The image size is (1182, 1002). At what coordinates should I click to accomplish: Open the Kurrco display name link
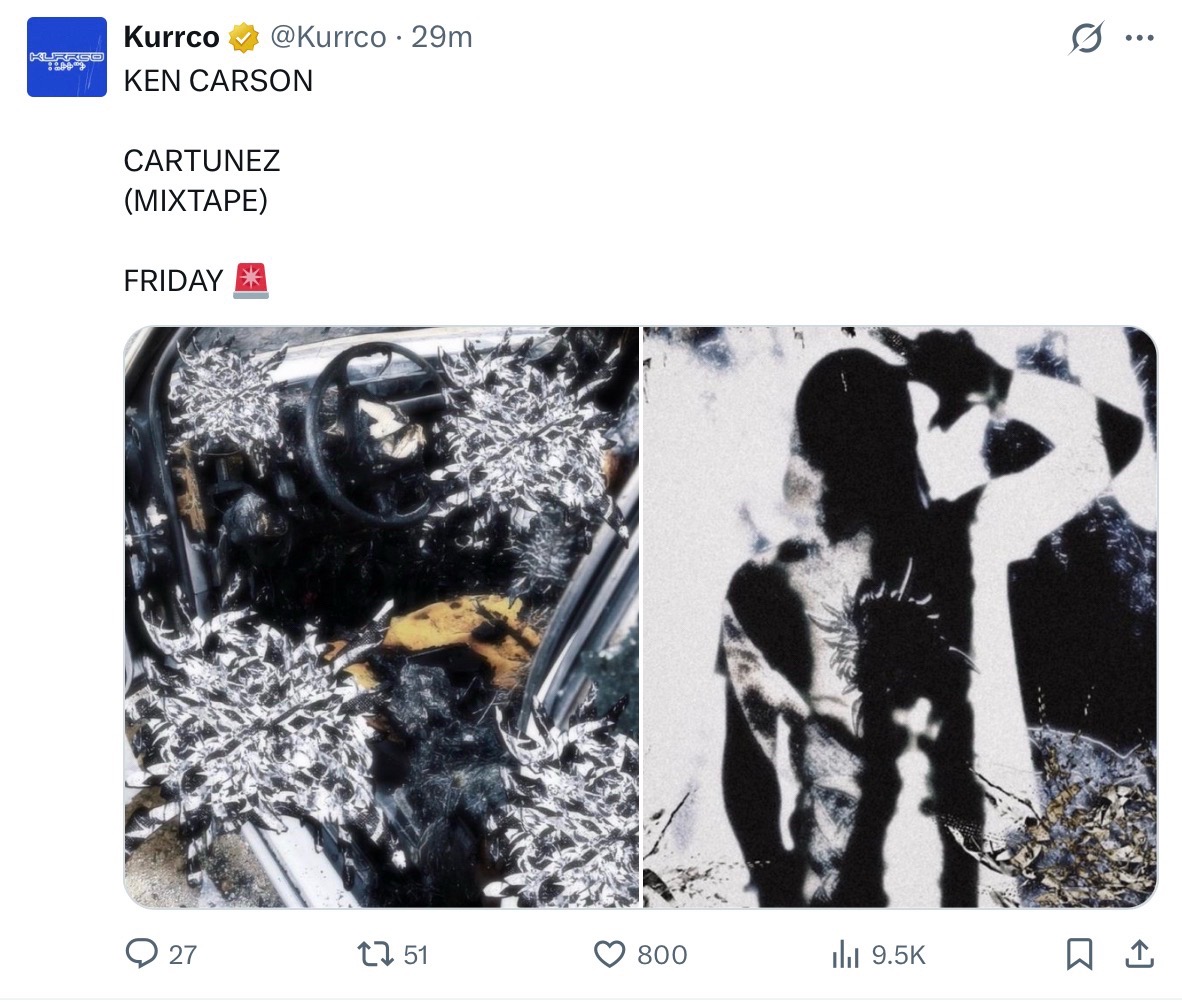[171, 37]
